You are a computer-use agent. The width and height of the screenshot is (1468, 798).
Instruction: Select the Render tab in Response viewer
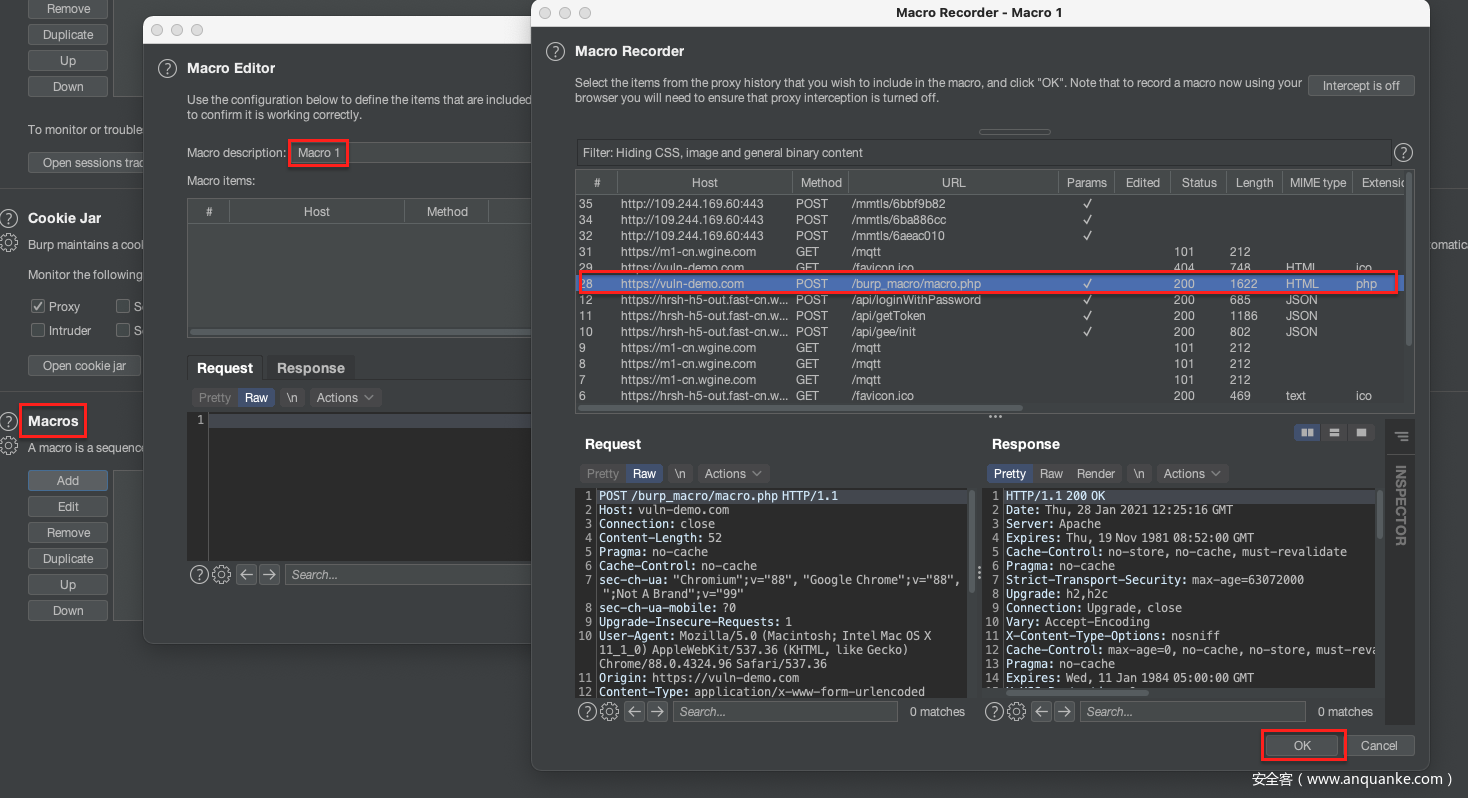(1095, 474)
